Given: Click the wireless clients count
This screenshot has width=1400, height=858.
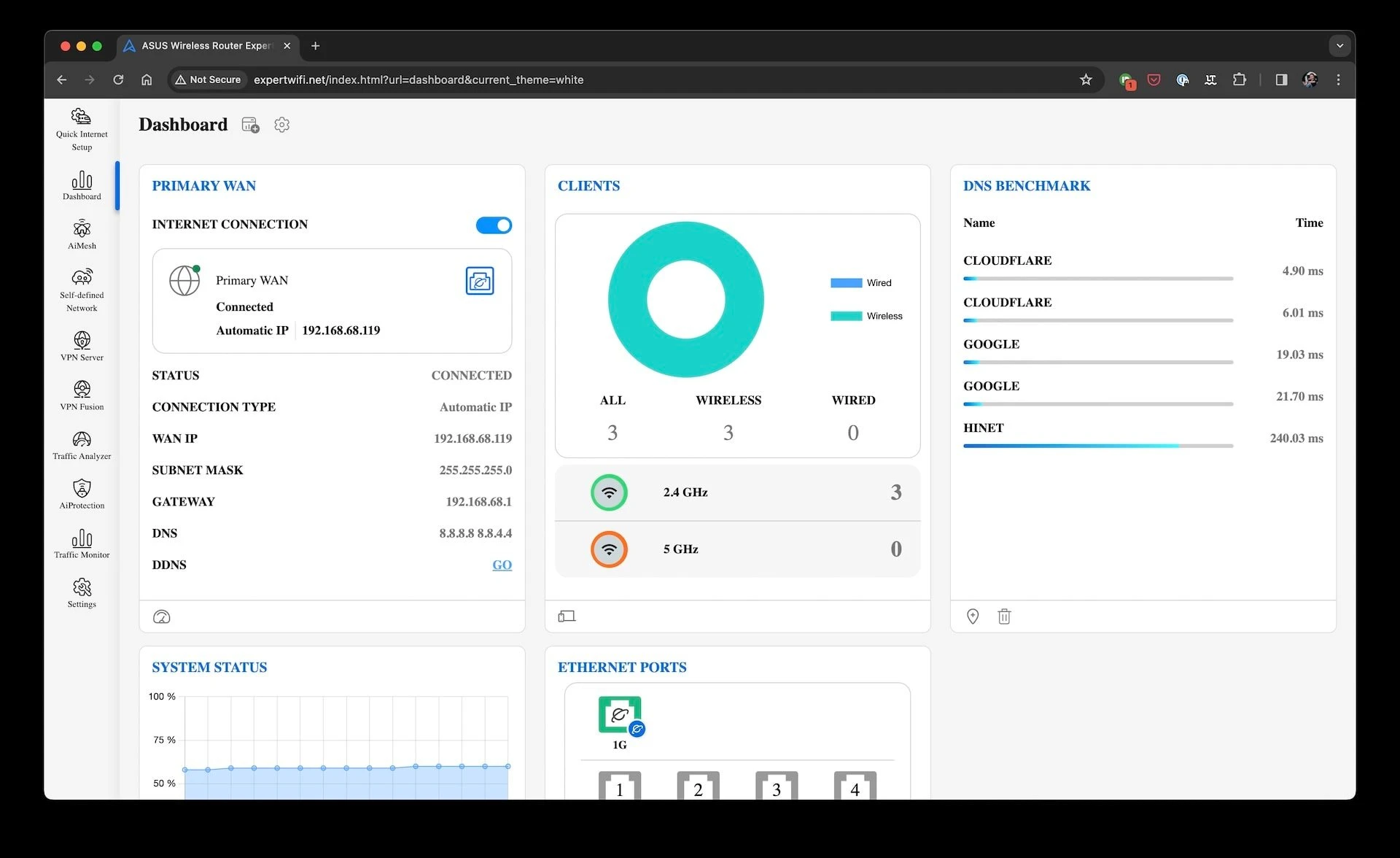Looking at the screenshot, I should pyautogui.click(x=728, y=433).
